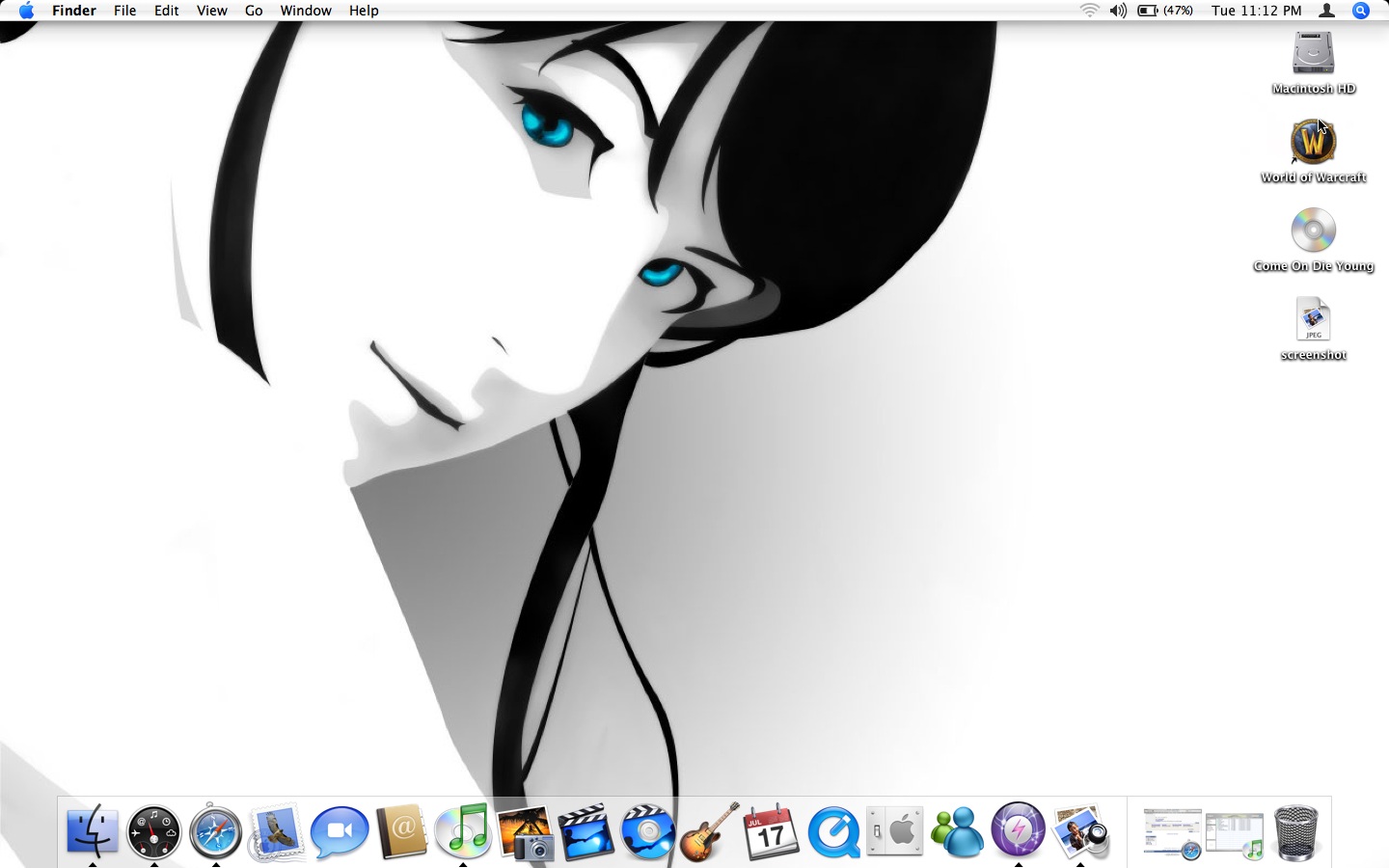Switch to iTunes in the Dock

463,831
